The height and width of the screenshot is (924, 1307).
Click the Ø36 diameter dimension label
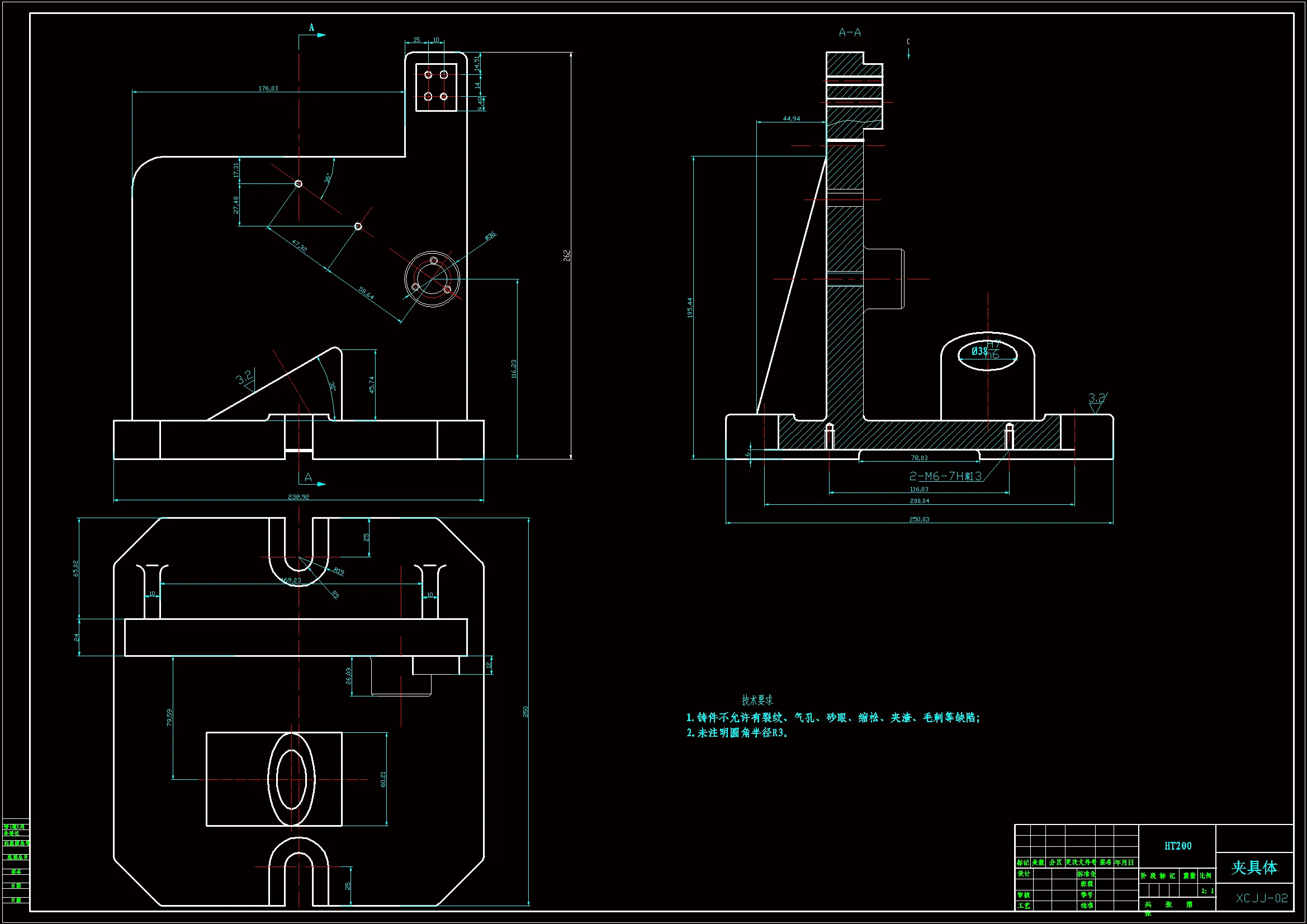pos(490,235)
